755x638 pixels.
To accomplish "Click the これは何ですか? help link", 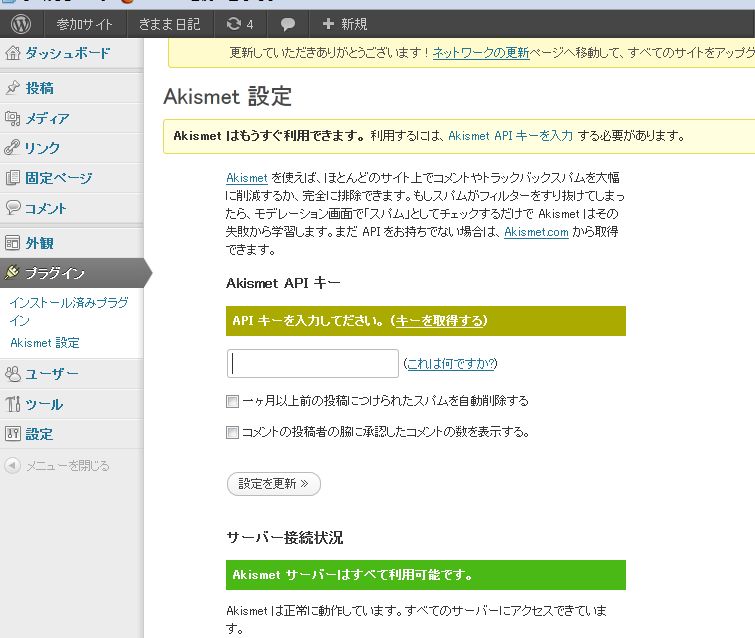I will pos(451,364).
